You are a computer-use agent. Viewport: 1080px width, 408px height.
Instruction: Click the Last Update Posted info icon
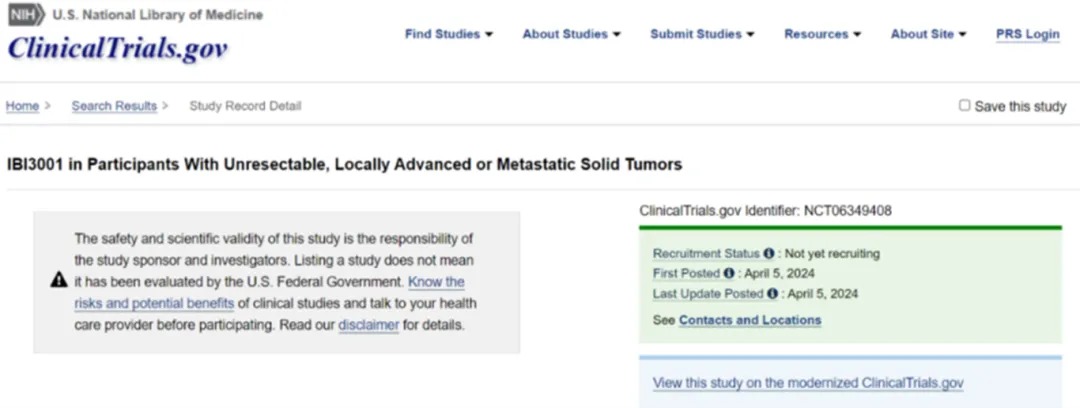click(x=772, y=294)
